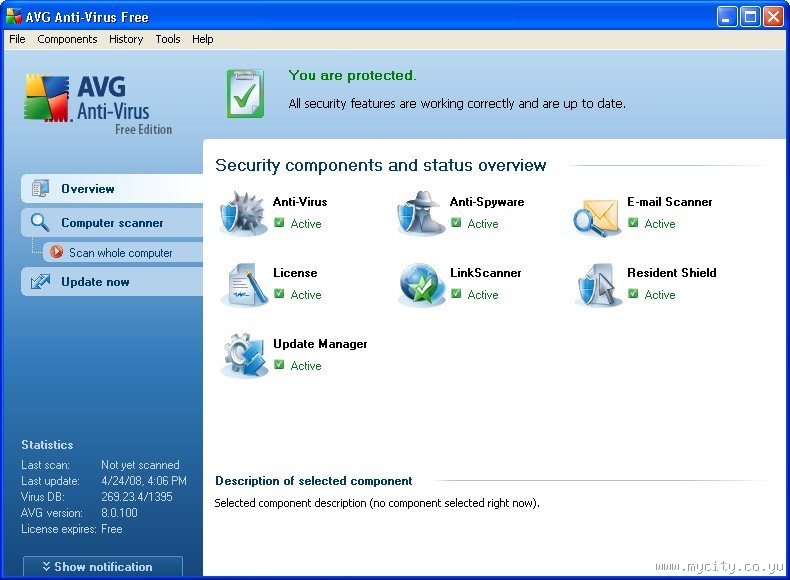Close the AVG Anti-Virus window
The width and height of the screenshot is (790, 580).
coord(773,17)
